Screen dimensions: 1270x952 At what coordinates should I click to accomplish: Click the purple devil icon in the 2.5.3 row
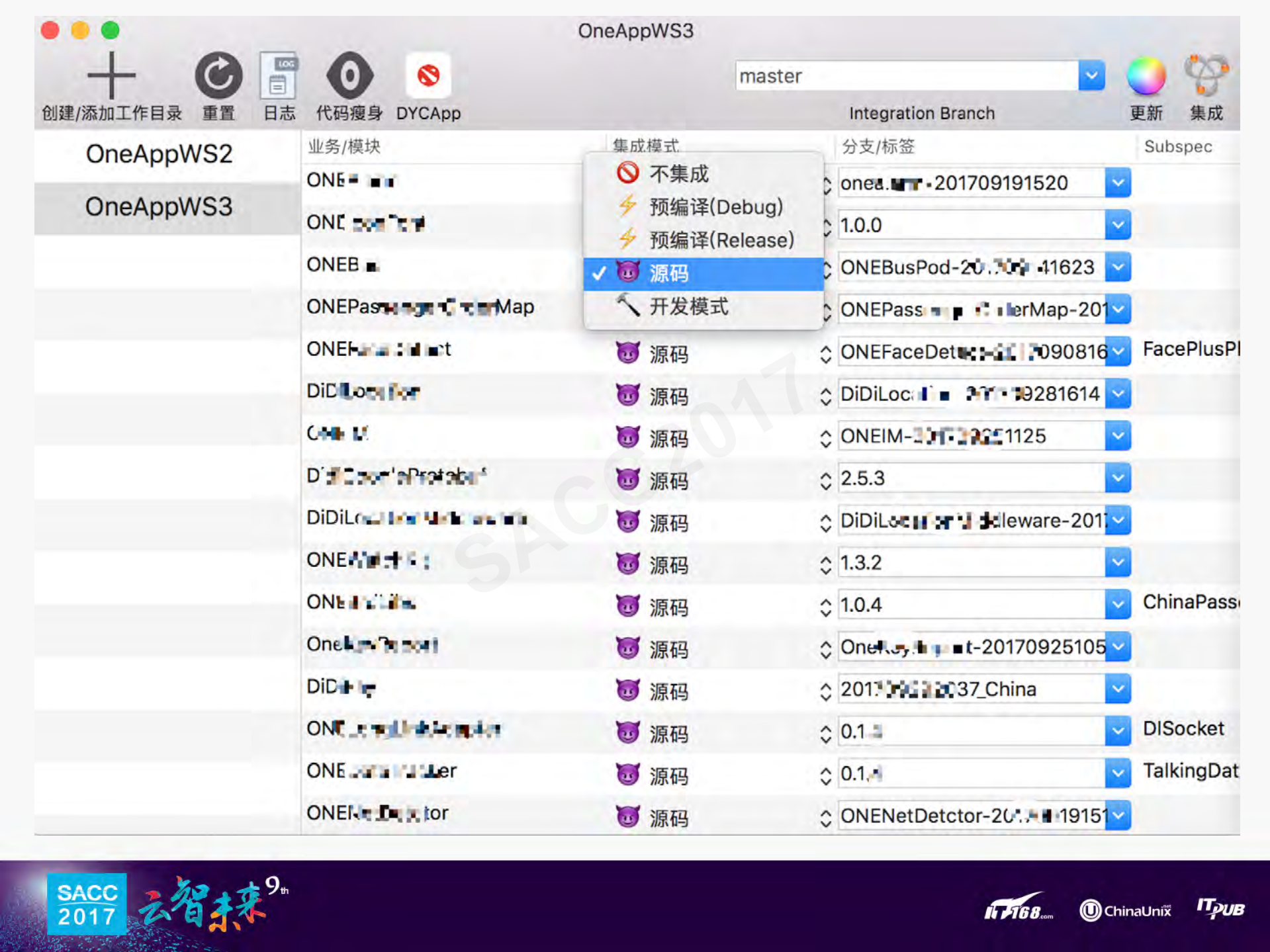[627, 478]
